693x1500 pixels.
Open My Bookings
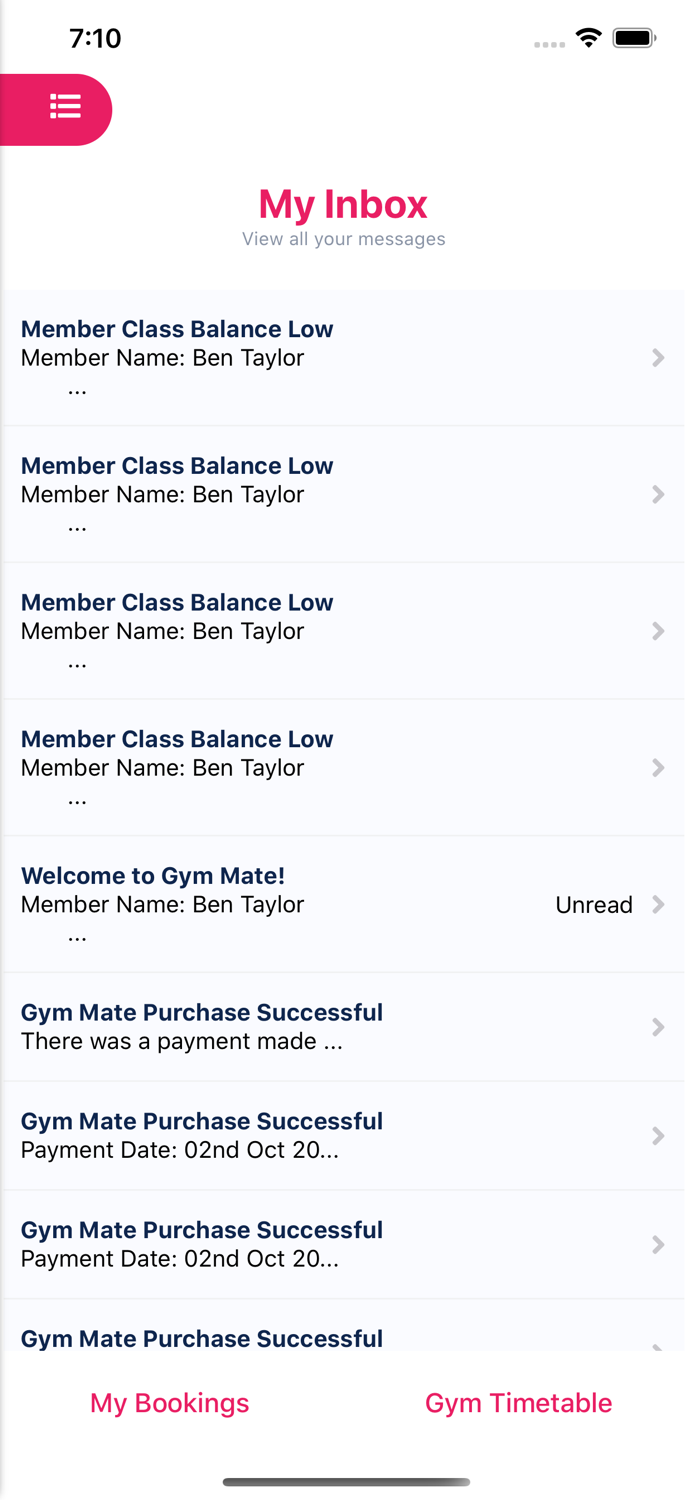point(169,1403)
